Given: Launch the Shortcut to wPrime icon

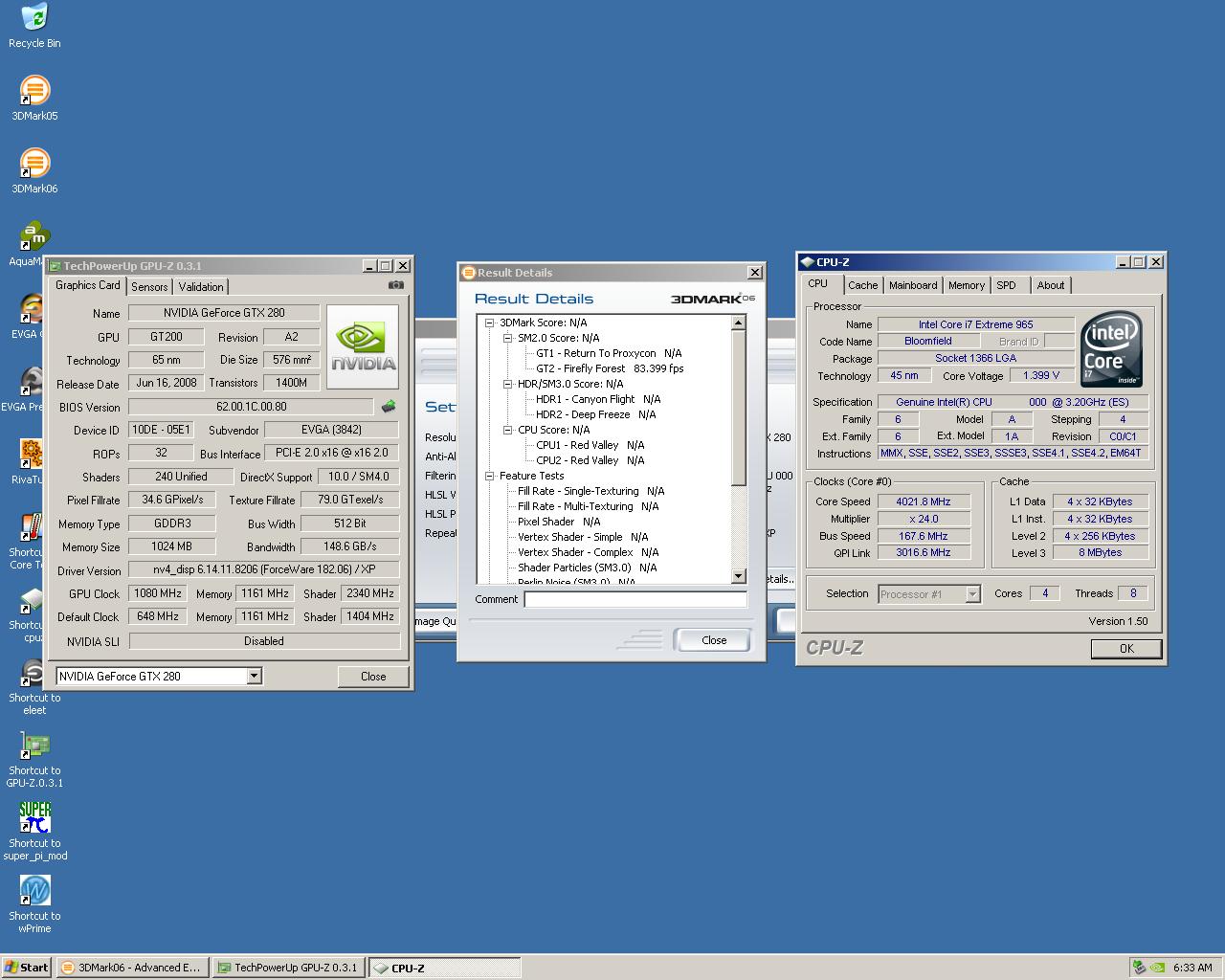Looking at the screenshot, I should coord(34,903).
